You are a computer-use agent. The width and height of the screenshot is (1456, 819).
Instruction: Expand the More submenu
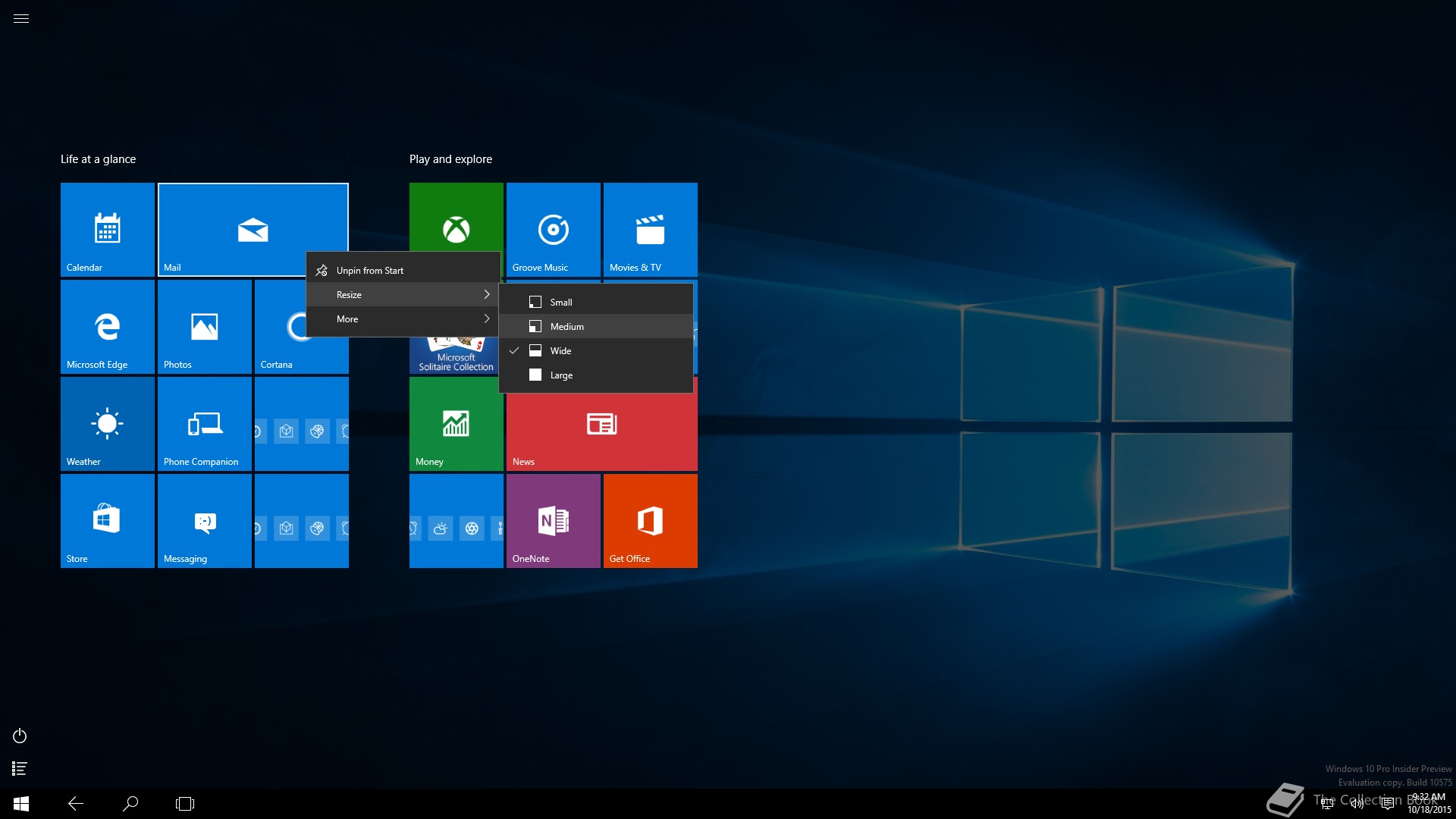click(403, 319)
